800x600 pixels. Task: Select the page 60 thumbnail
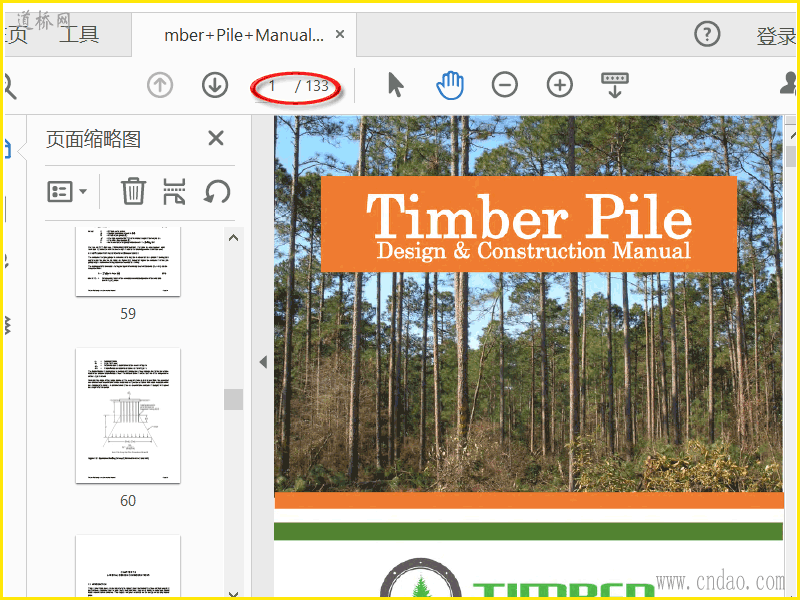point(128,415)
